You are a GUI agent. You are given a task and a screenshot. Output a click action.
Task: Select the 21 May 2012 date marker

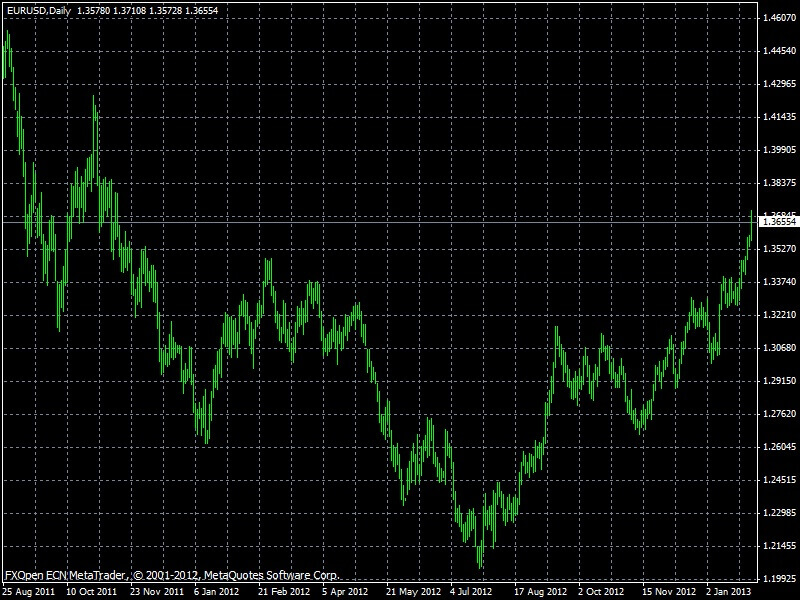click(x=412, y=592)
